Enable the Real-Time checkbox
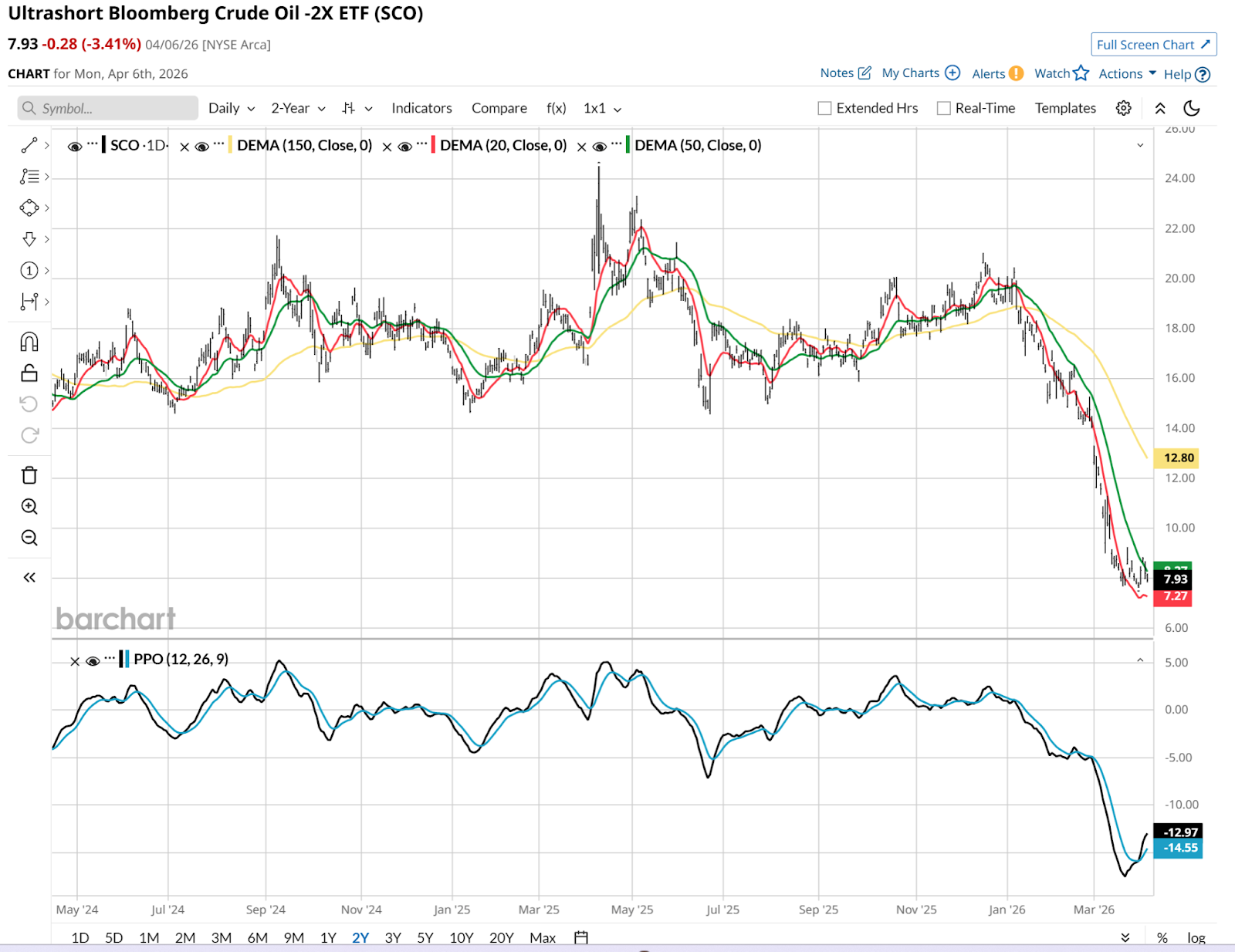 tap(944, 108)
